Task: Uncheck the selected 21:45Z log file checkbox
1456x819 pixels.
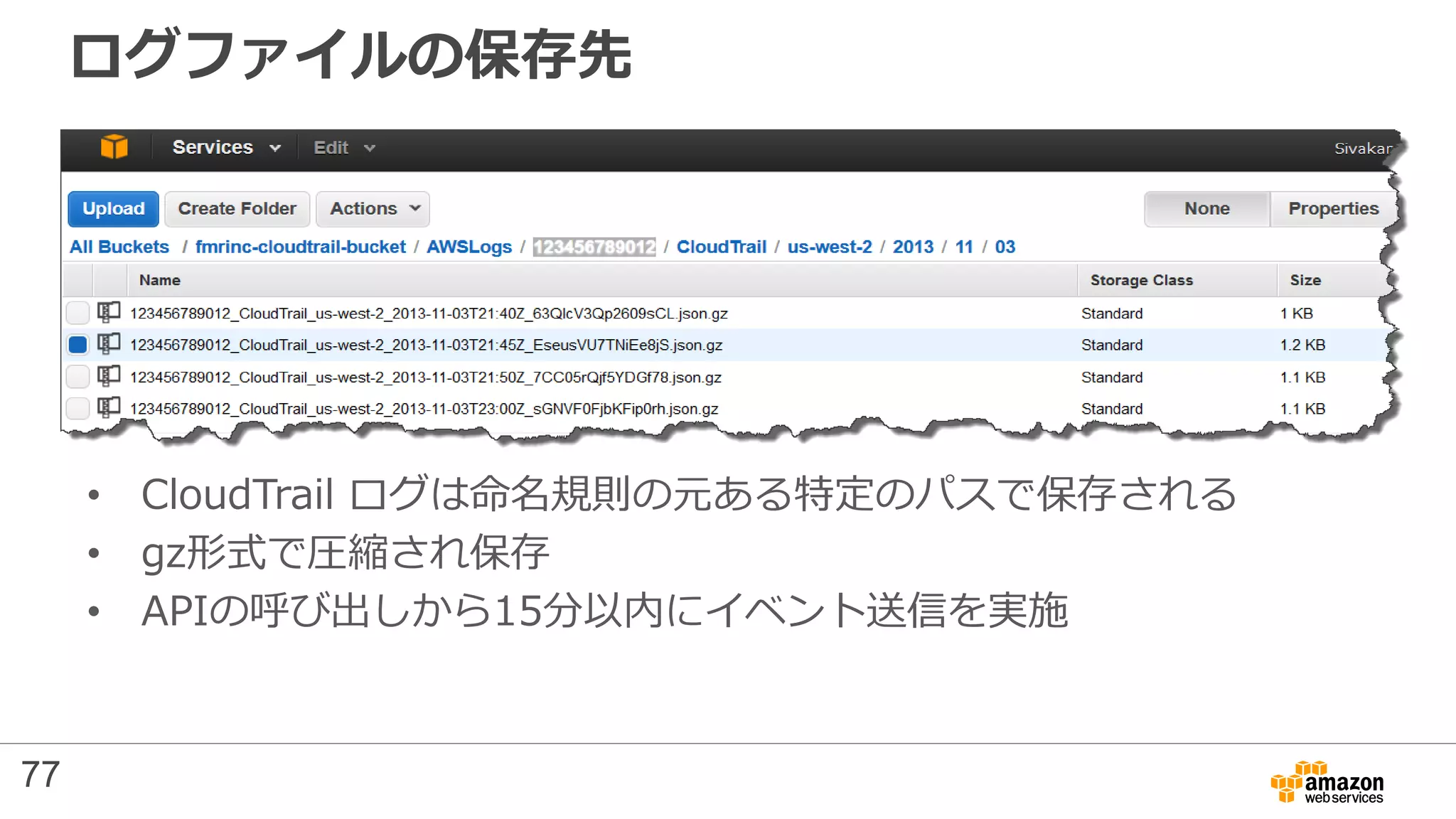Action: [x=77, y=345]
